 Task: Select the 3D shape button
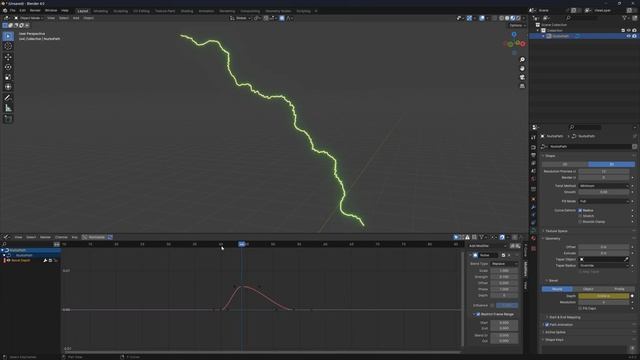click(x=611, y=164)
